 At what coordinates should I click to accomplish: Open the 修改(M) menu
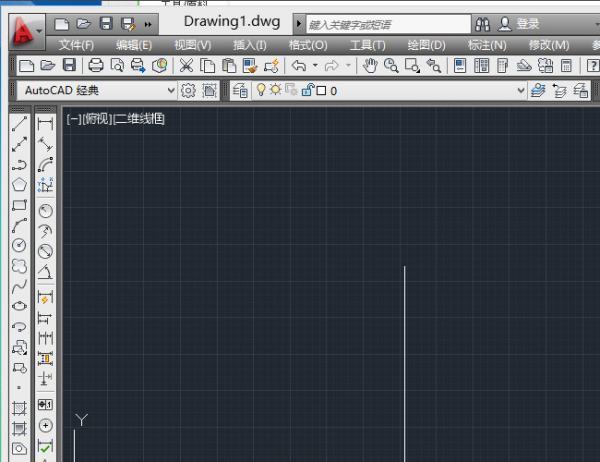pos(549,45)
